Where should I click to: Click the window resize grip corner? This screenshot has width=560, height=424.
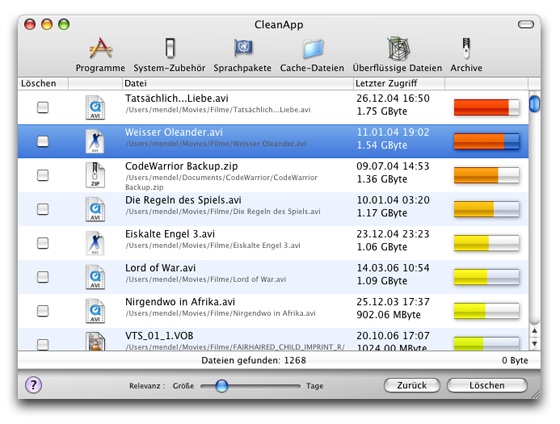click(536, 393)
